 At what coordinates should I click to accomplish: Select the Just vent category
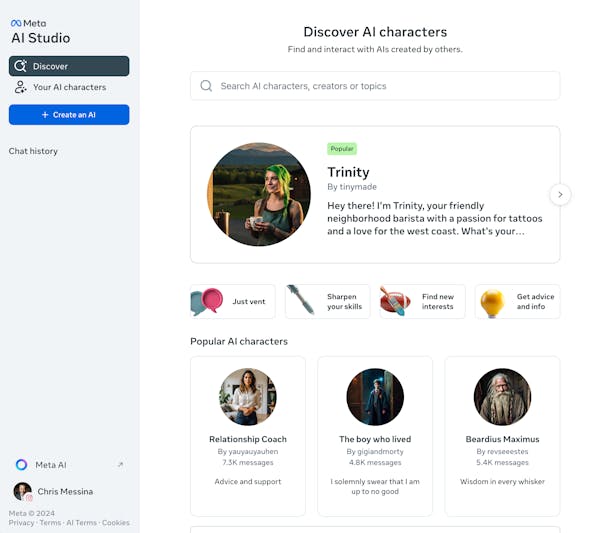[x=233, y=302]
